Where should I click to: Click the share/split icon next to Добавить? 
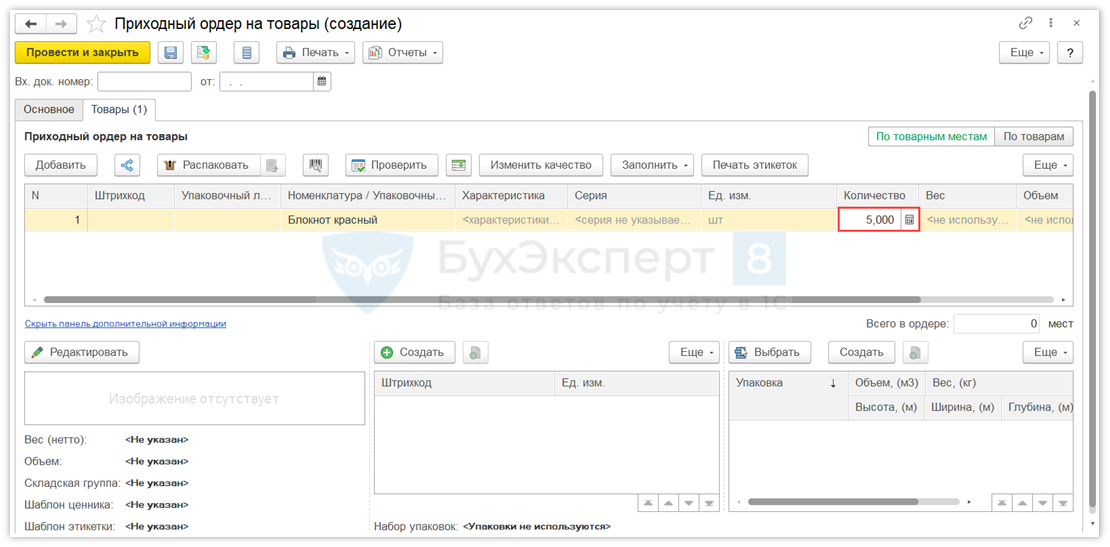point(127,165)
